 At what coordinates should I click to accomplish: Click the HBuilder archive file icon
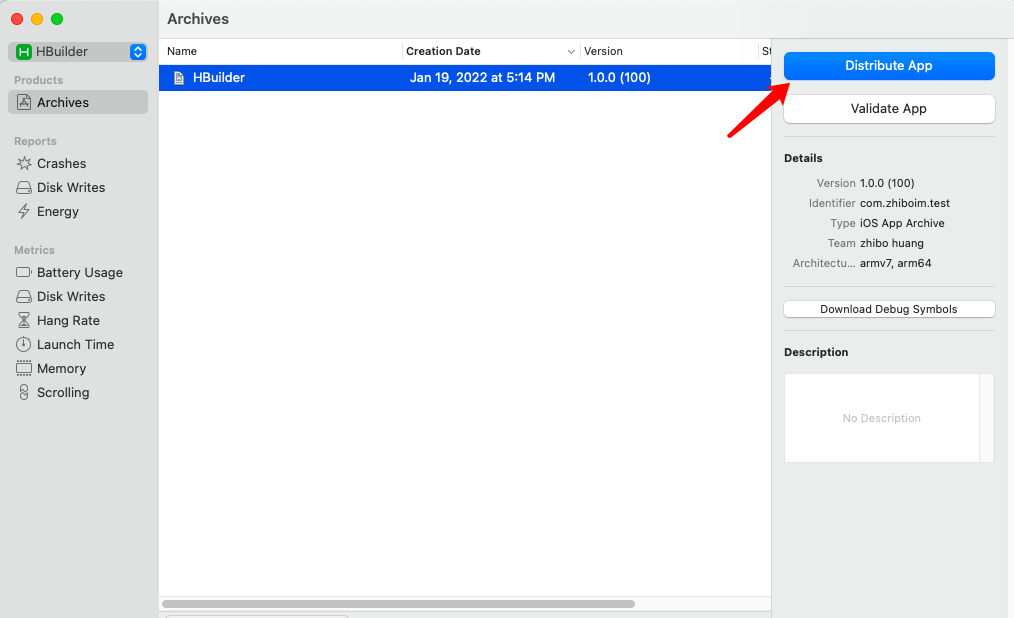click(x=179, y=78)
